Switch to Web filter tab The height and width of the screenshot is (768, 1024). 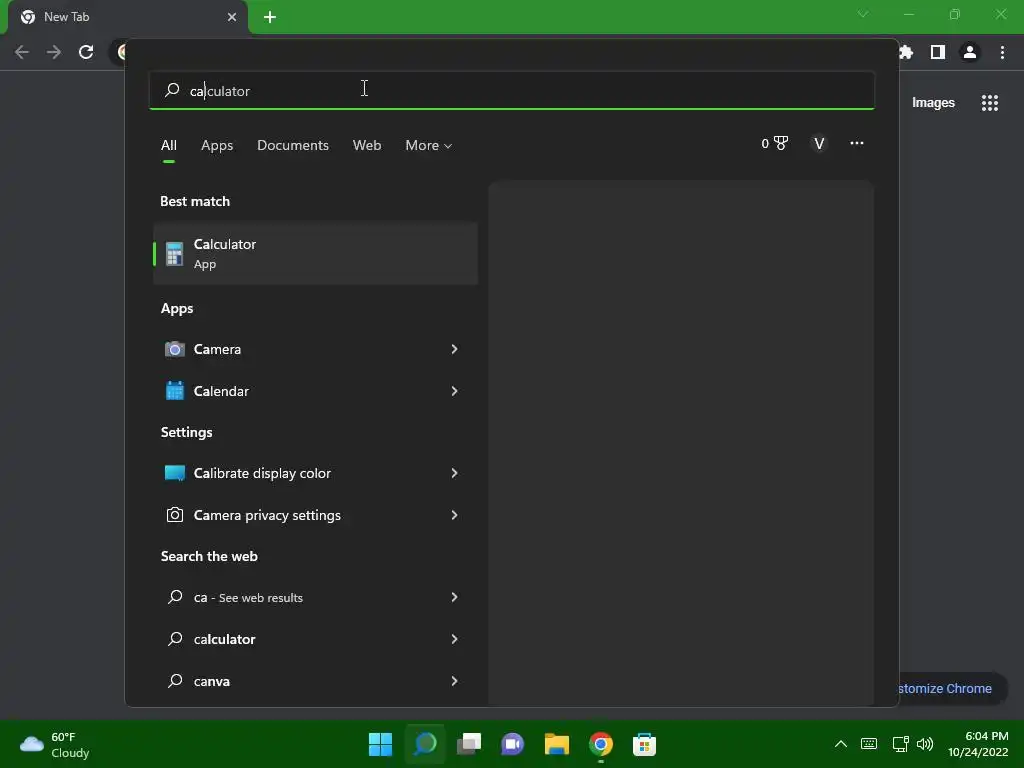coord(367,145)
